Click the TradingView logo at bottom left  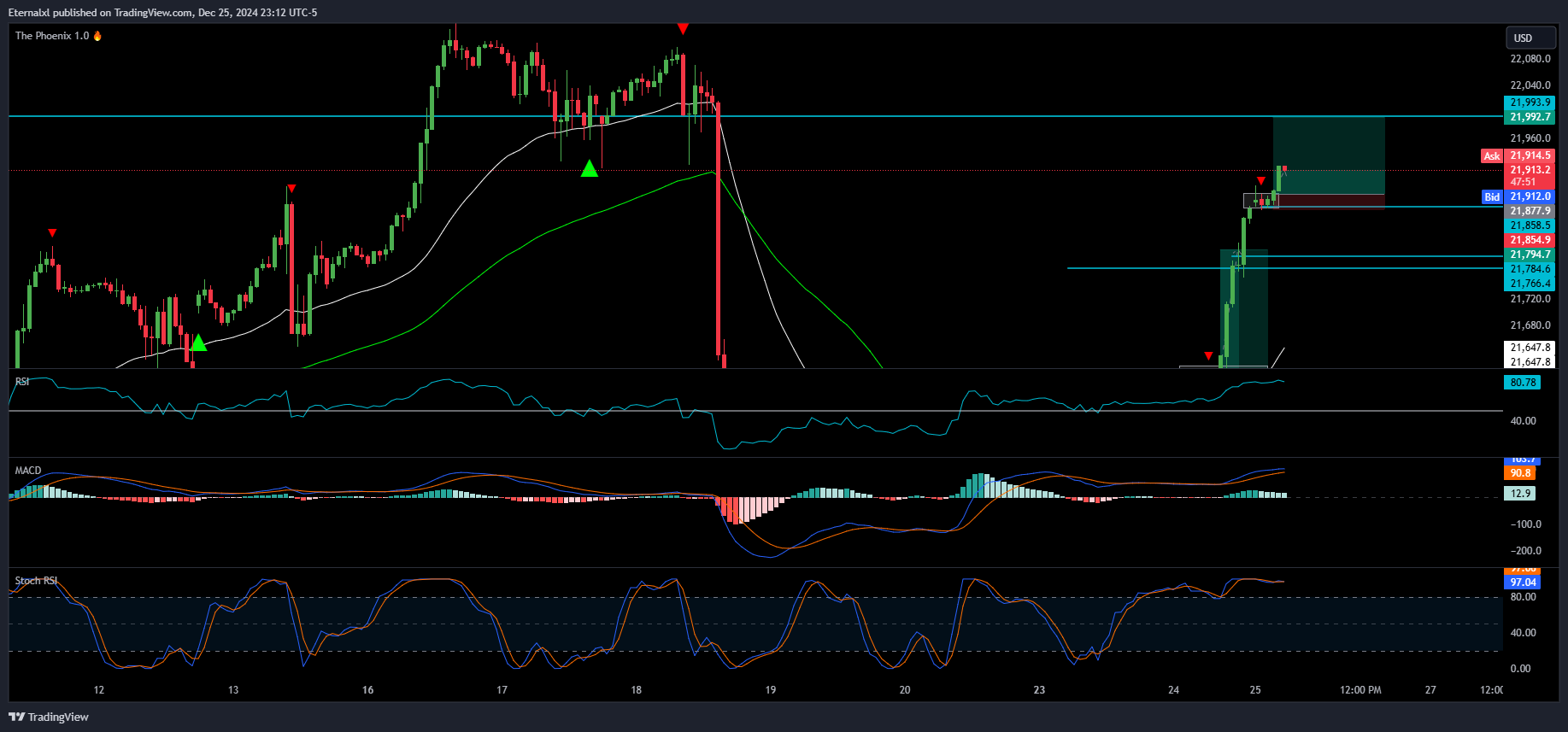point(49,717)
